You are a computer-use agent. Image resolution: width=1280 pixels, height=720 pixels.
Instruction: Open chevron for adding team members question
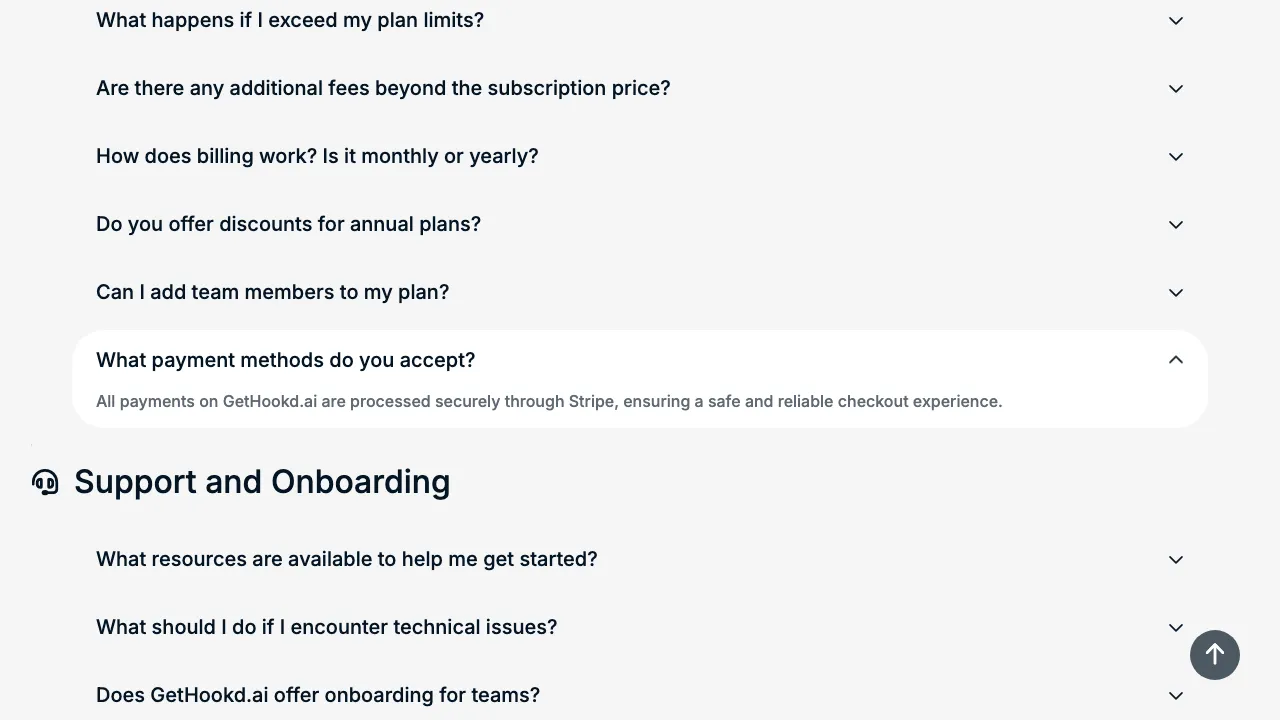1176,293
